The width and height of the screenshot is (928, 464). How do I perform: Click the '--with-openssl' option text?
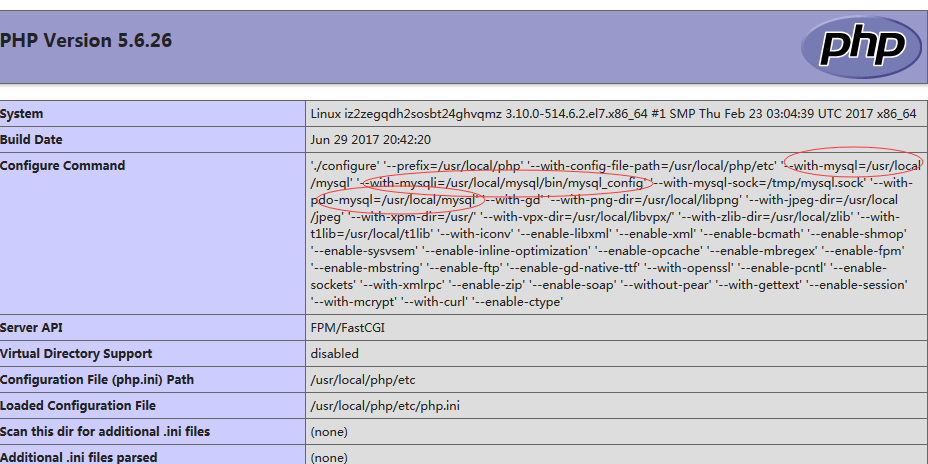pos(689,268)
